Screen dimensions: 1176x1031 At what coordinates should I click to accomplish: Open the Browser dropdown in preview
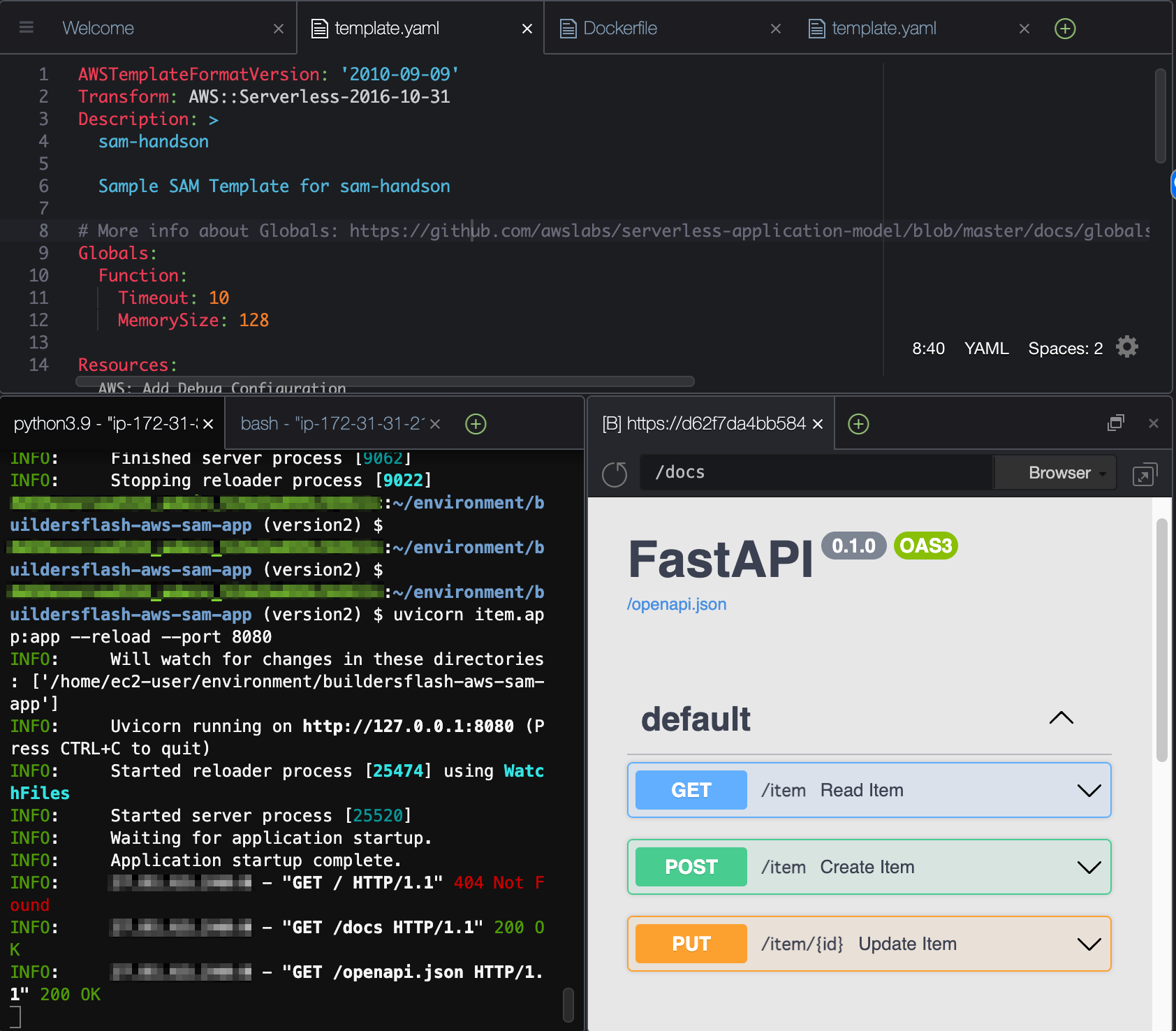(x=1055, y=473)
